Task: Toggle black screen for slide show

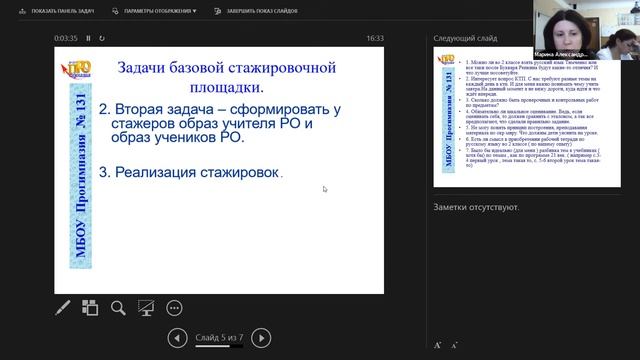Action: [x=146, y=308]
